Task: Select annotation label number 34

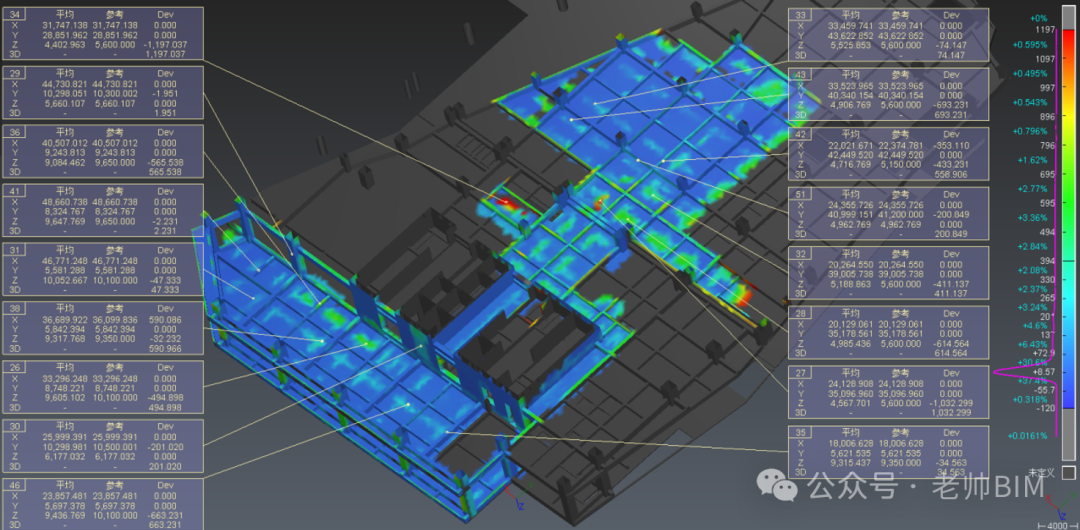Action: (103, 34)
